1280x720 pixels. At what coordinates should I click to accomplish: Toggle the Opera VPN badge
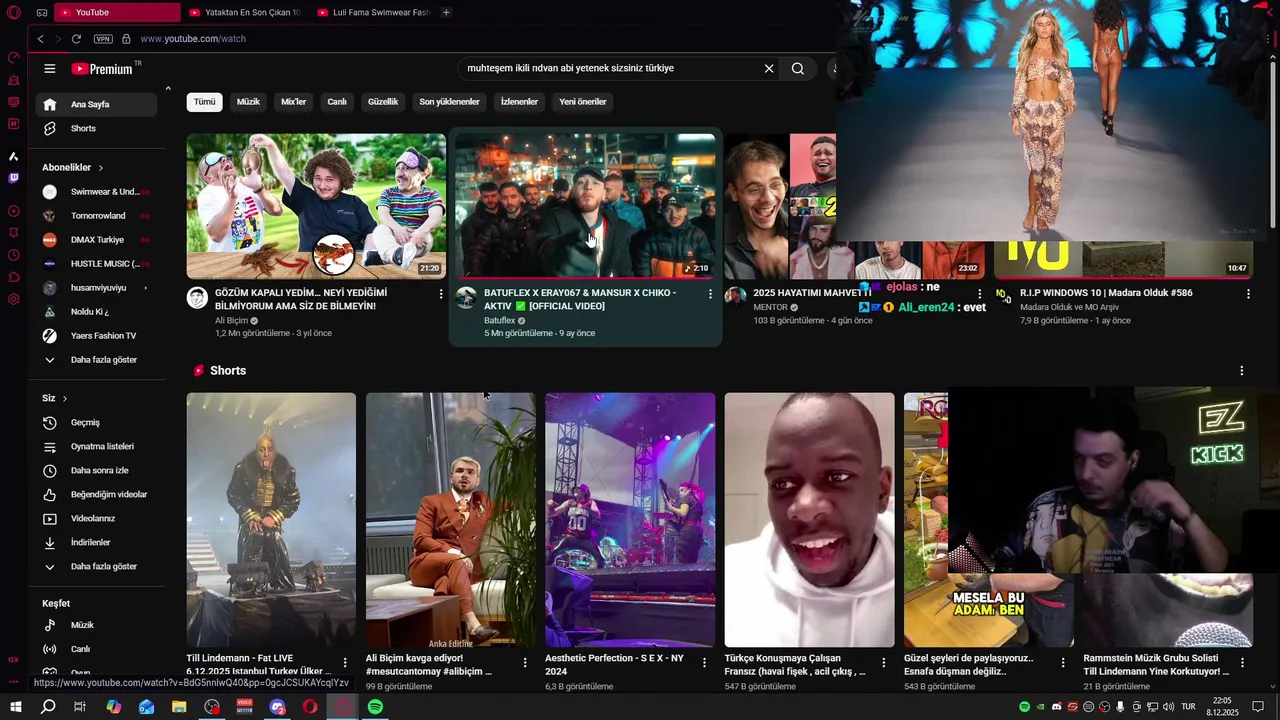tap(103, 38)
